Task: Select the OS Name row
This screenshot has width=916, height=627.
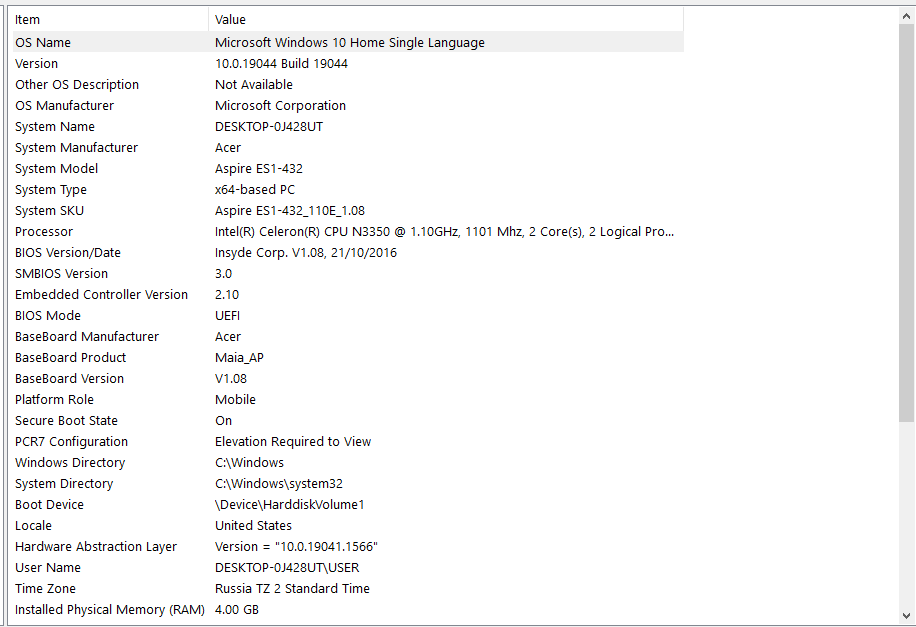Action: pos(348,43)
